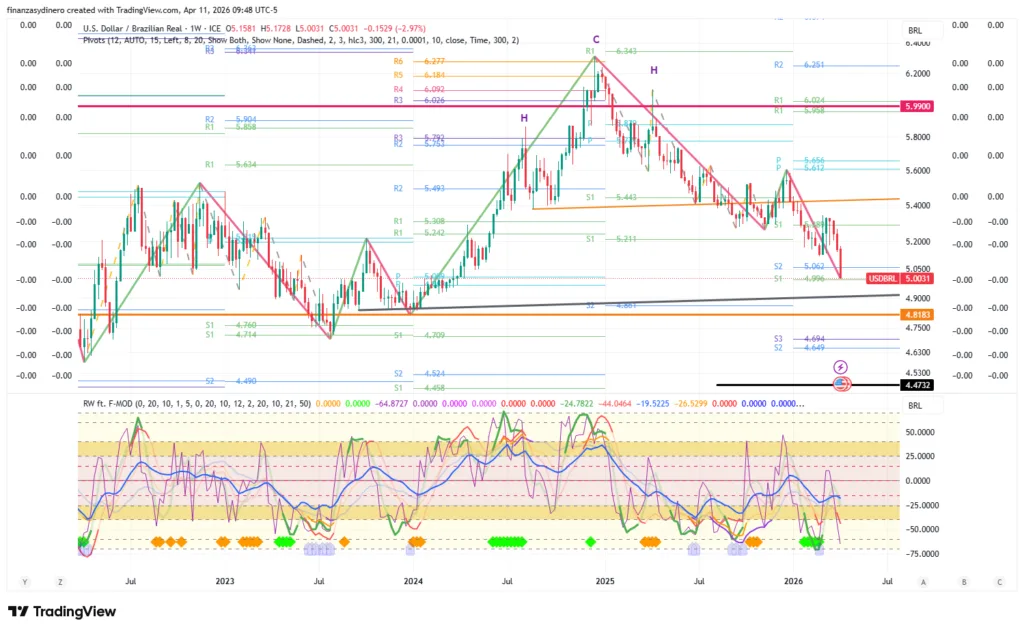Click the TradingView logo
1024x632 pixels.
coord(62,611)
